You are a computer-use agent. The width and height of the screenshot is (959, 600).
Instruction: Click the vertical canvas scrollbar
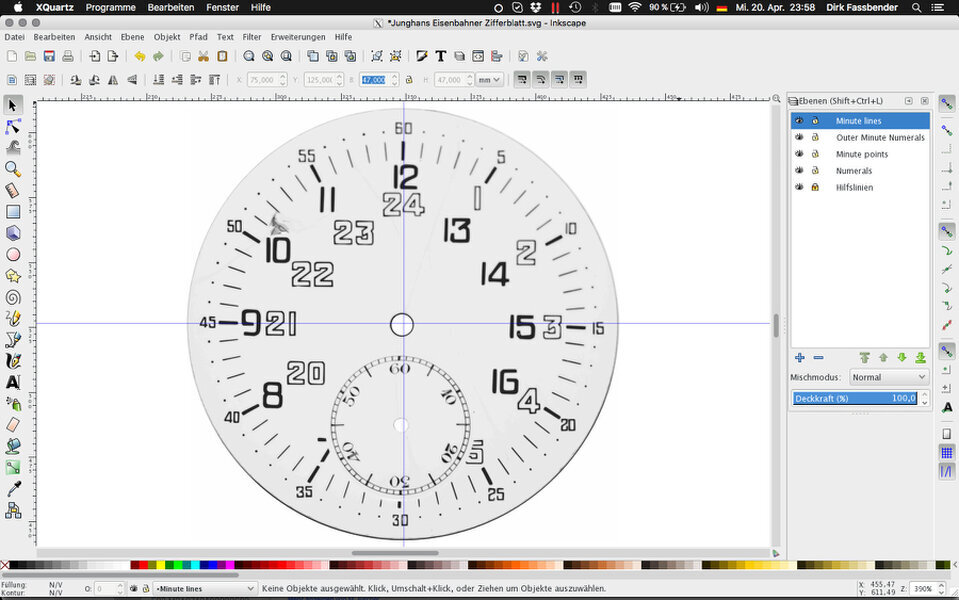776,325
